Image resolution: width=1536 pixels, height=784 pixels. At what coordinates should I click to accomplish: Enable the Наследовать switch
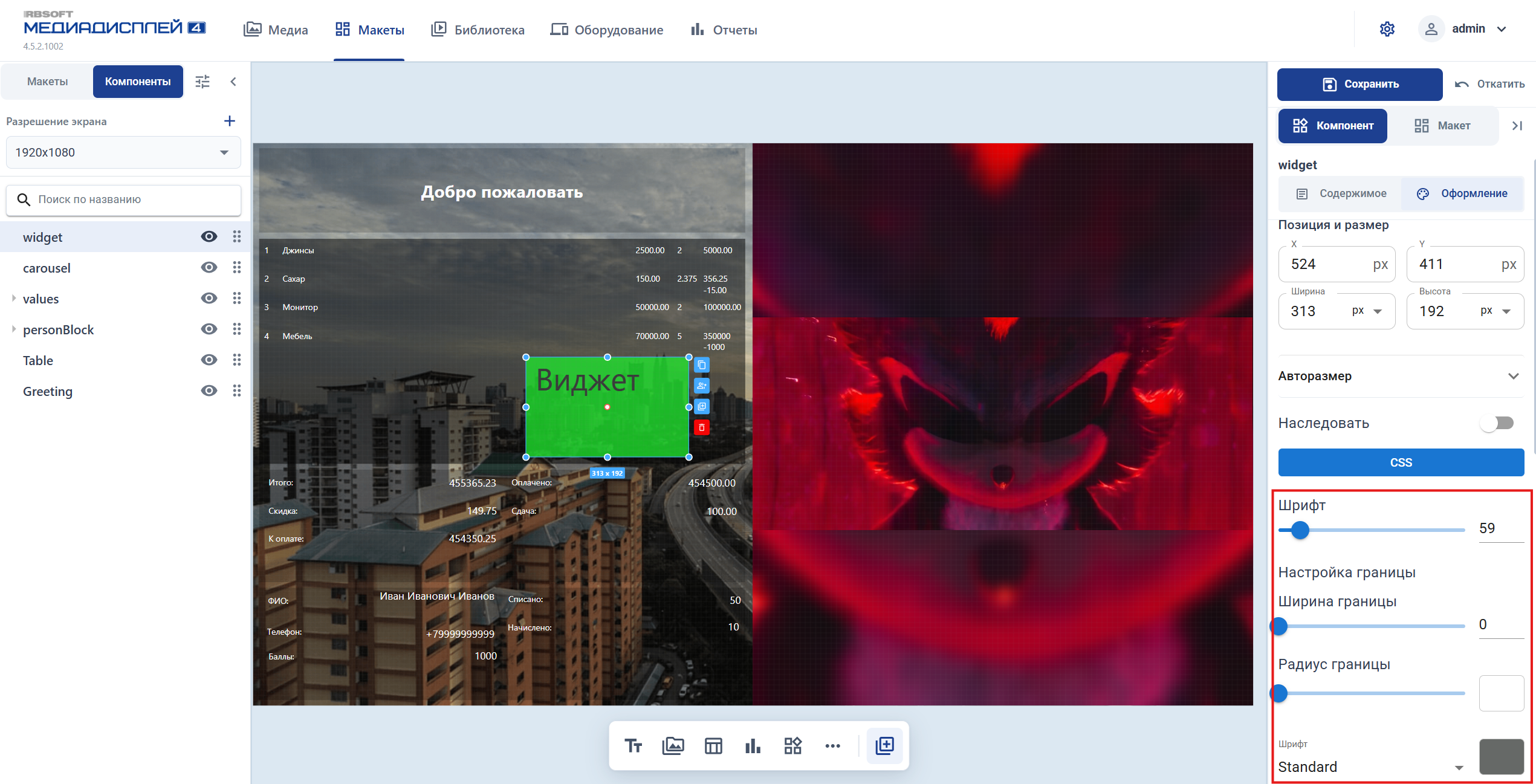click(x=1498, y=423)
